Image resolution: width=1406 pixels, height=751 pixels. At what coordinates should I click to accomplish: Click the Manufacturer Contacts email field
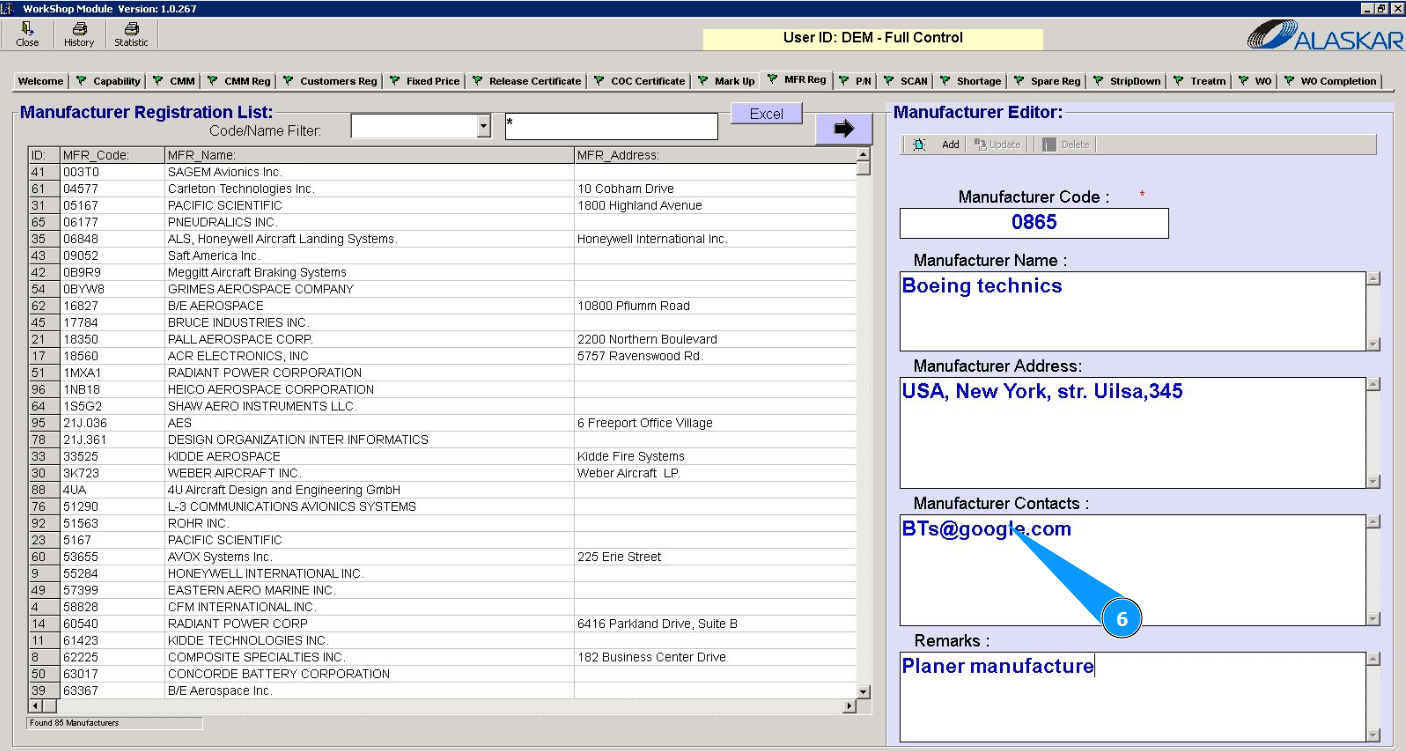[1133, 570]
